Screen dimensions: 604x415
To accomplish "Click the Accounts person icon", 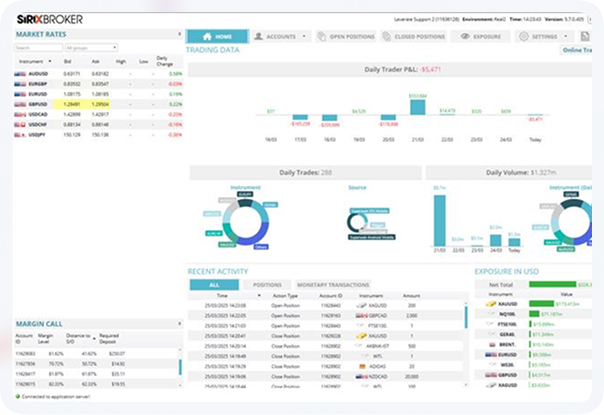I will click(258, 37).
